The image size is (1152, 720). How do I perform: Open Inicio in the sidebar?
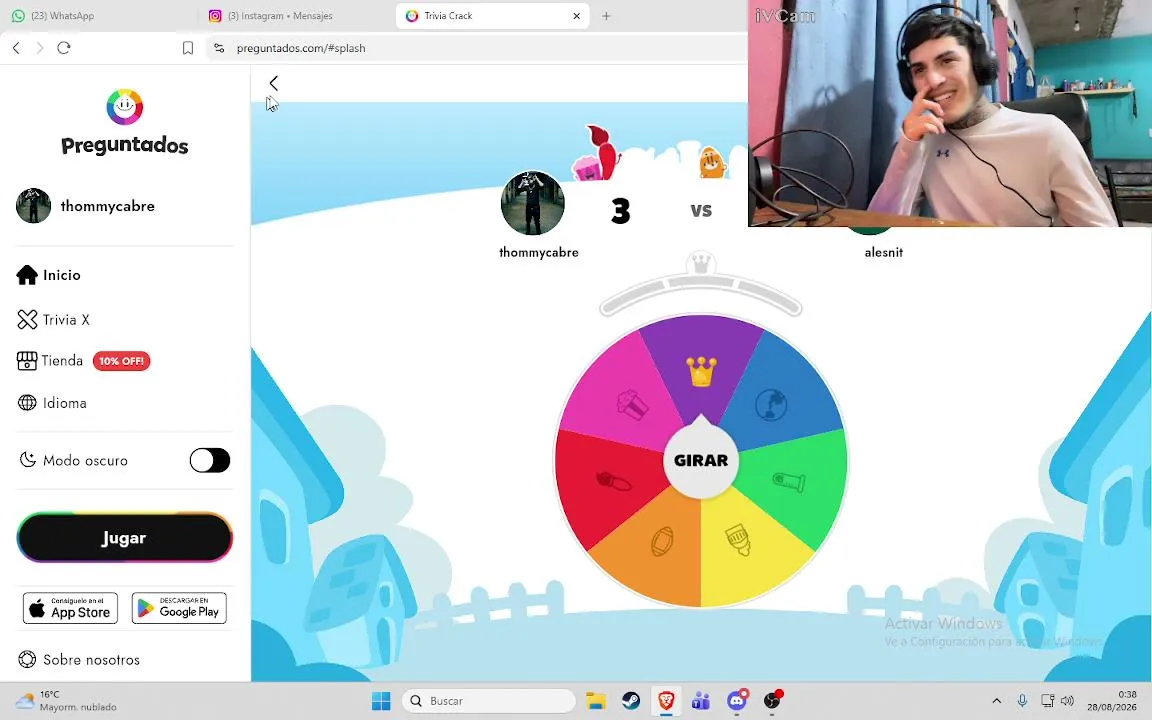pos(48,275)
